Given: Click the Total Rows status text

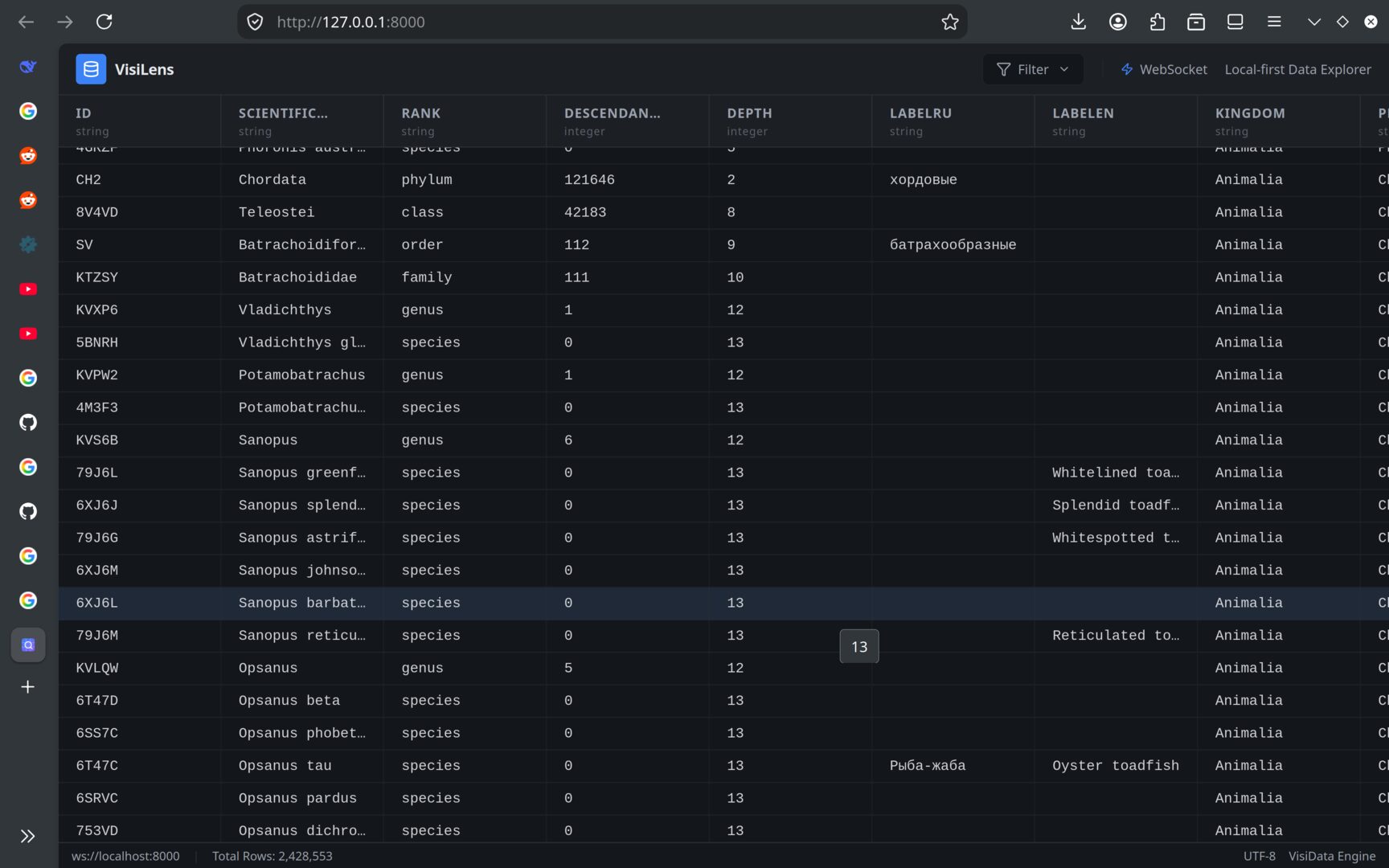Looking at the screenshot, I should coord(272,856).
